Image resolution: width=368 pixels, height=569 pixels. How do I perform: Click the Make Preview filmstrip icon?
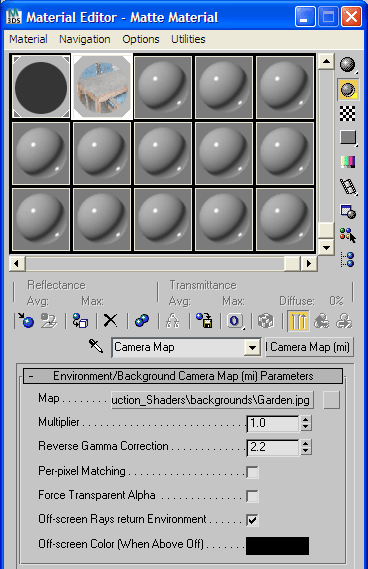click(348, 187)
